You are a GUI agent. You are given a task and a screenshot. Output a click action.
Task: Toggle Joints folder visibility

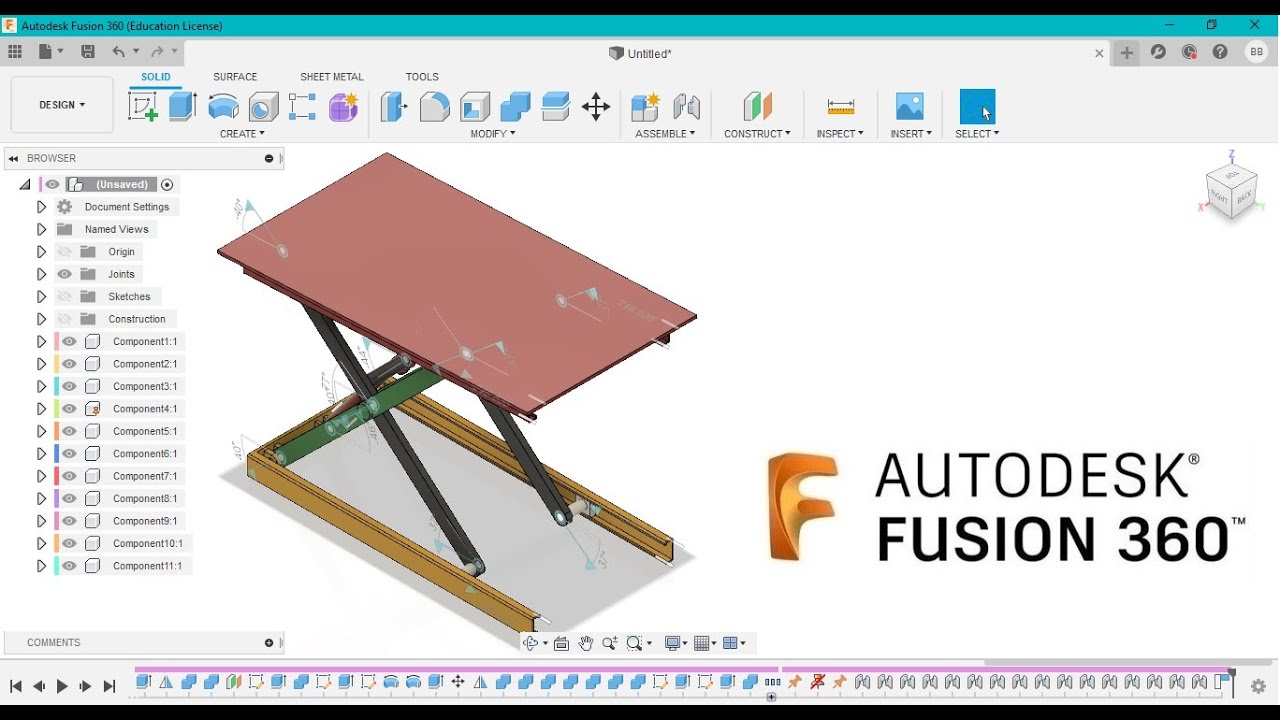65,274
